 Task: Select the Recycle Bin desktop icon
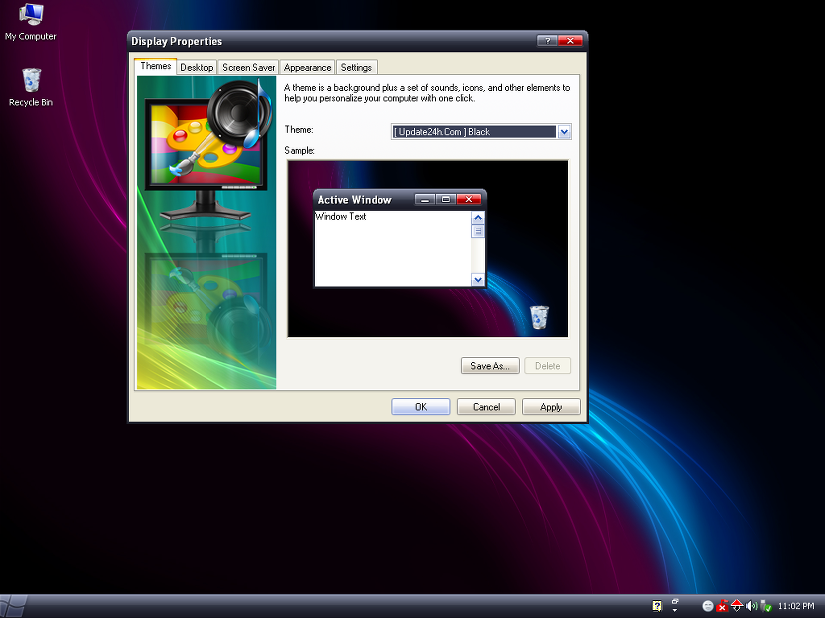click(x=31, y=87)
